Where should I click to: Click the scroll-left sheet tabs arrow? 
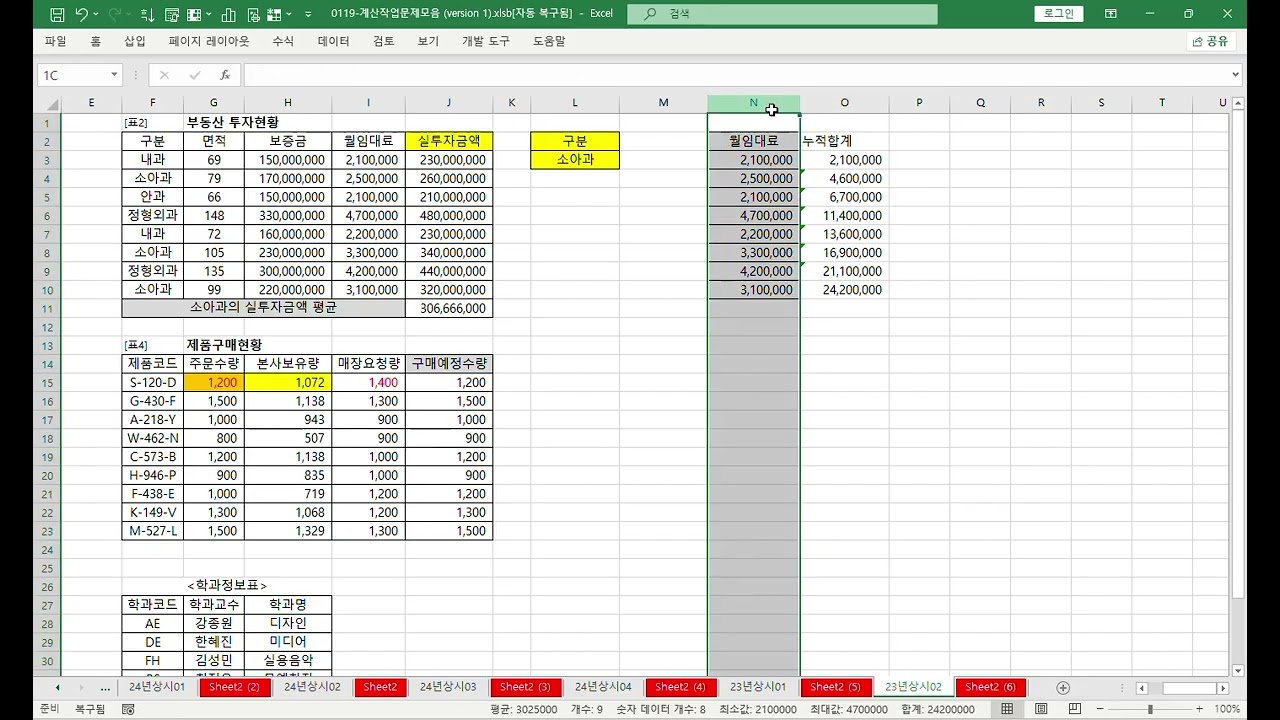(x=57, y=688)
